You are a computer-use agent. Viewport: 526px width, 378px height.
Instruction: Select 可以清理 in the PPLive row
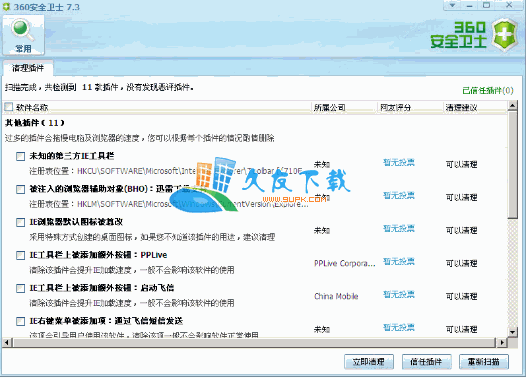pyautogui.click(x=461, y=264)
